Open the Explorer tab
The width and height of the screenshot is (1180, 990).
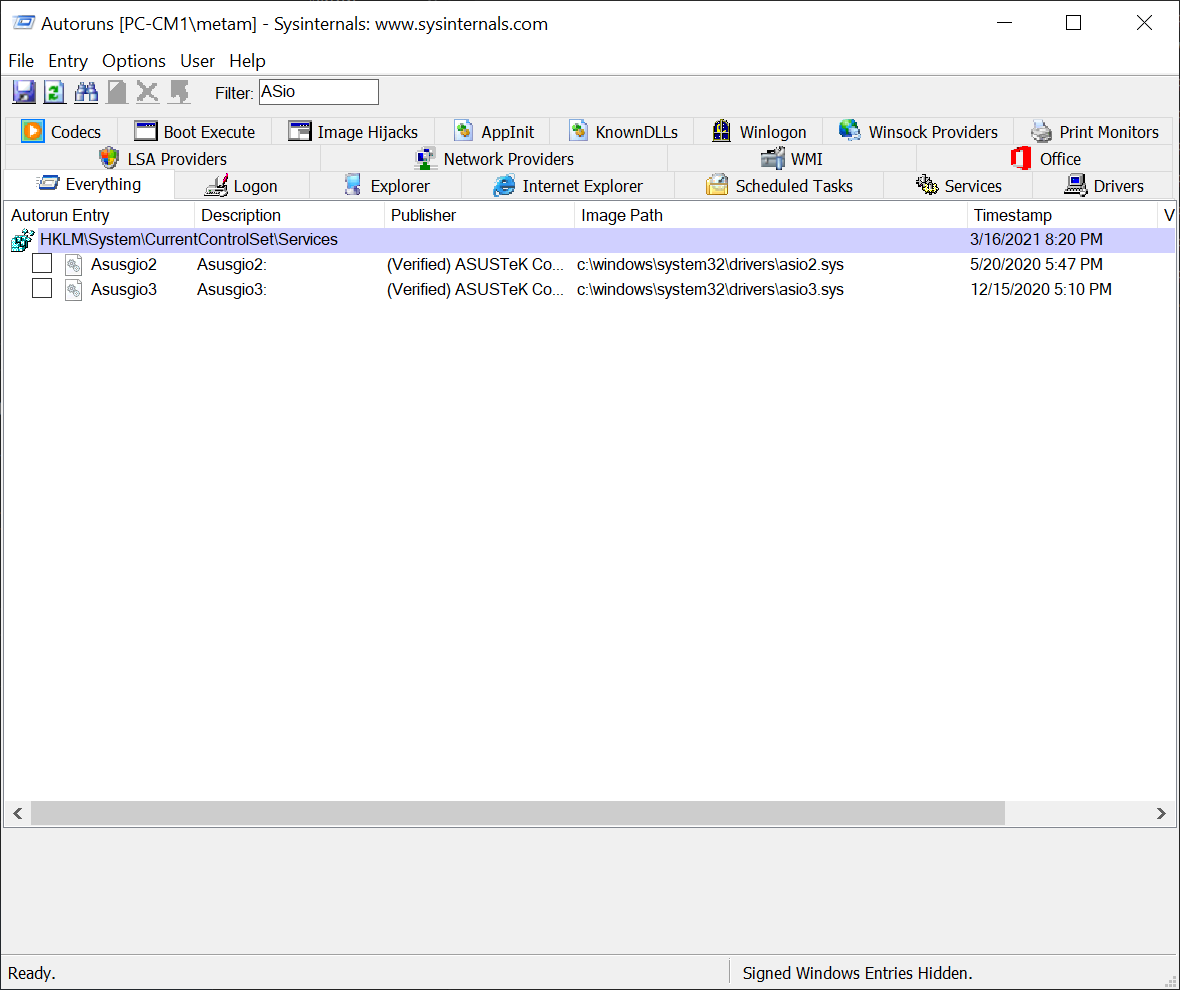386,186
